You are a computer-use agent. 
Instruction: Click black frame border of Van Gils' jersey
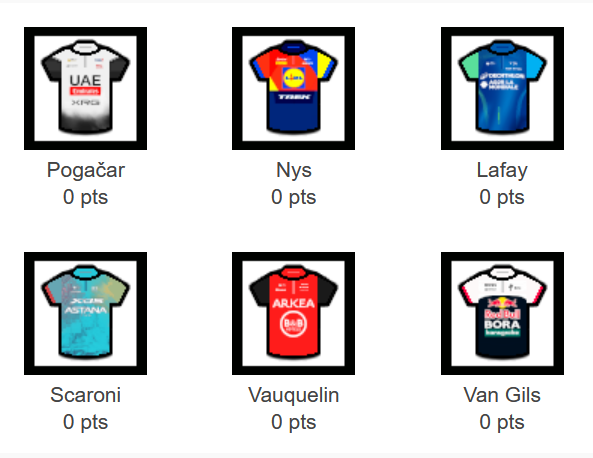click(x=502, y=256)
